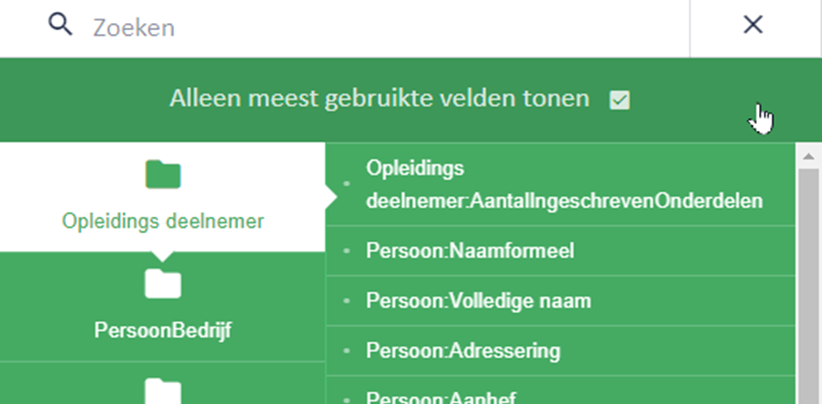
Task: Click the green Opleidings deelnemer folder icon
Action: (x=163, y=174)
